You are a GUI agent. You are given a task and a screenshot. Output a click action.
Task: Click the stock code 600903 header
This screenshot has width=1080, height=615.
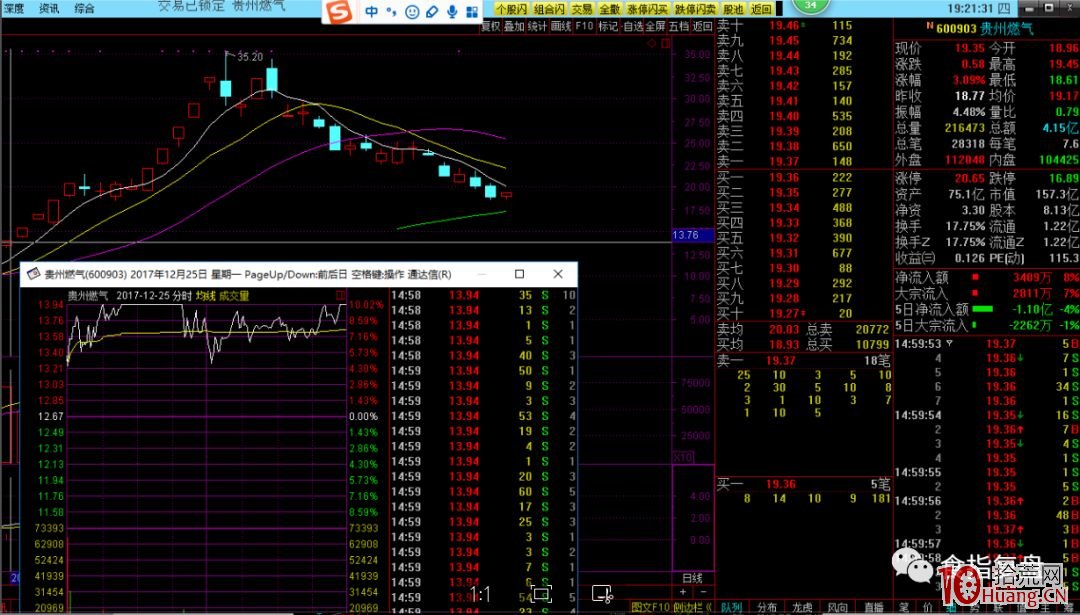956,28
